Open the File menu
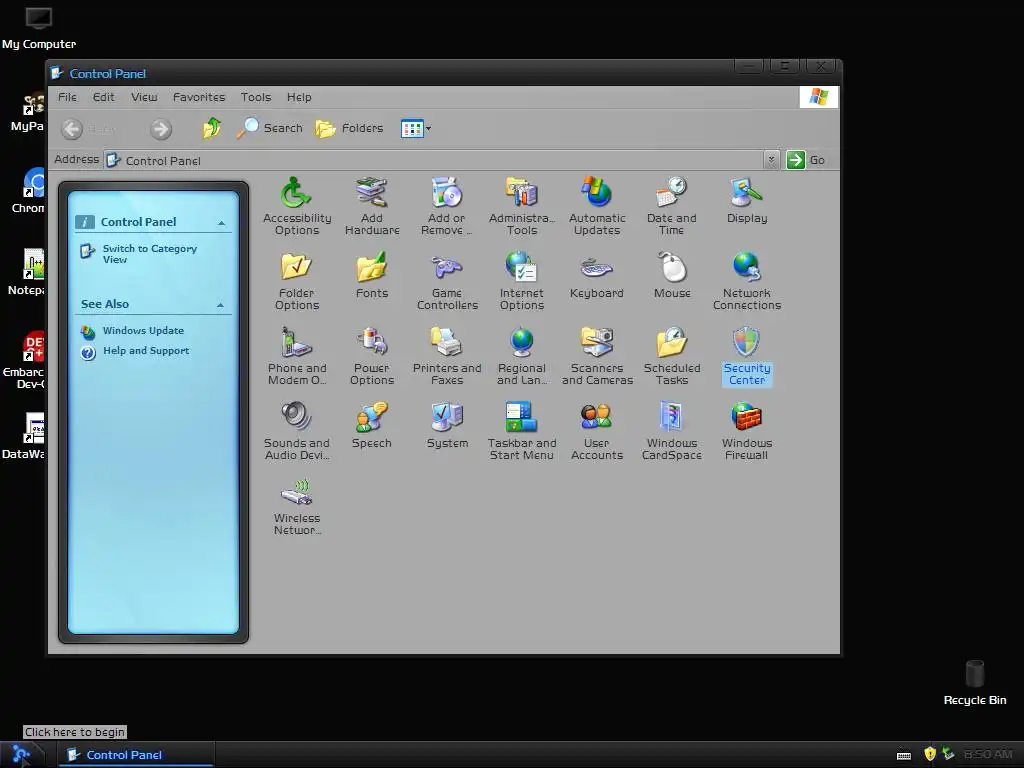This screenshot has height=768, width=1024. coord(67,97)
